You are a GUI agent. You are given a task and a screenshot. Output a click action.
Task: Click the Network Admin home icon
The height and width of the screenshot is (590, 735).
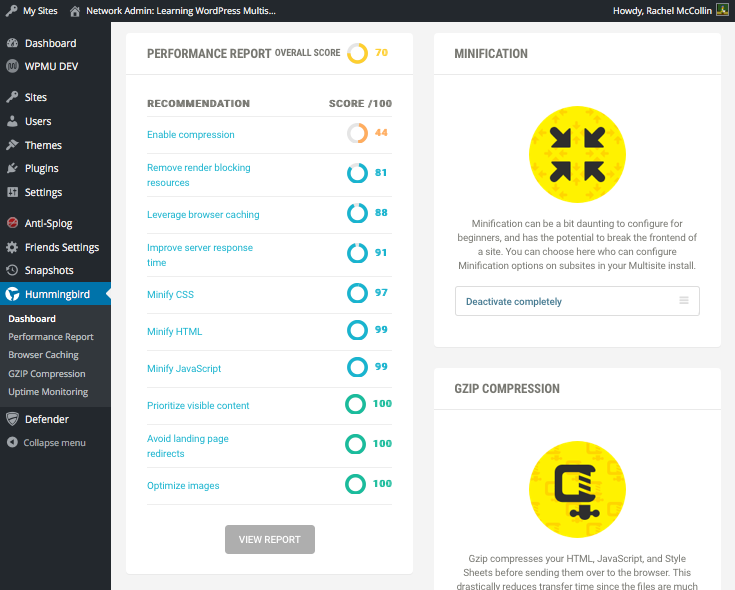75,11
